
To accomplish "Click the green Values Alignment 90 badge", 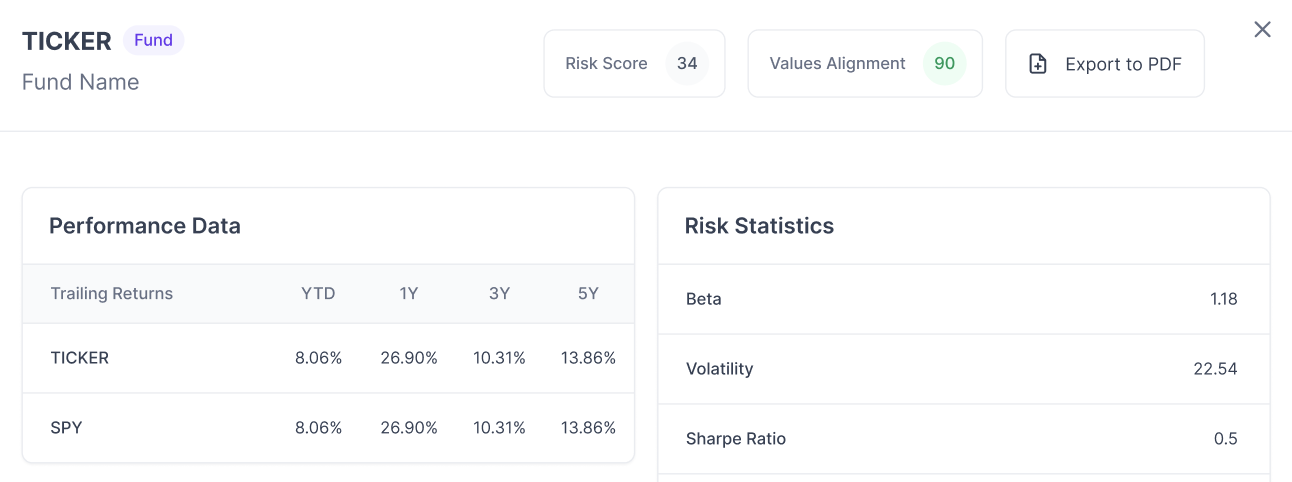I will click(945, 63).
